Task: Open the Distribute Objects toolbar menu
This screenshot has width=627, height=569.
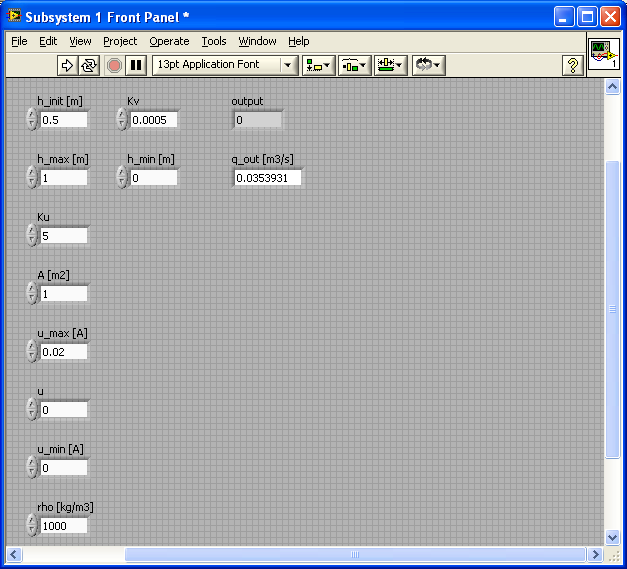Action: click(x=354, y=65)
